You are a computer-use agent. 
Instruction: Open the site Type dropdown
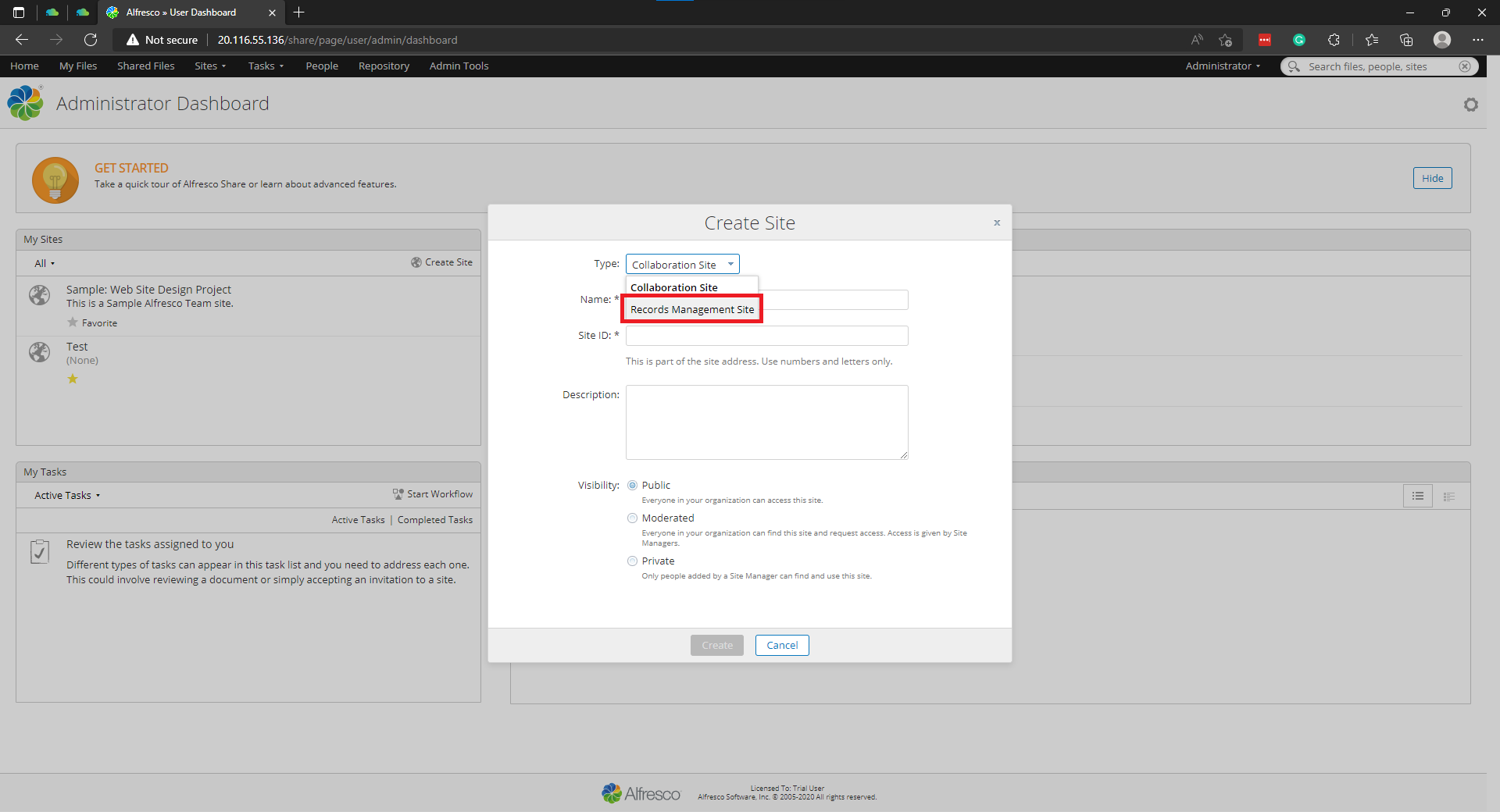click(x=682, y=265)
